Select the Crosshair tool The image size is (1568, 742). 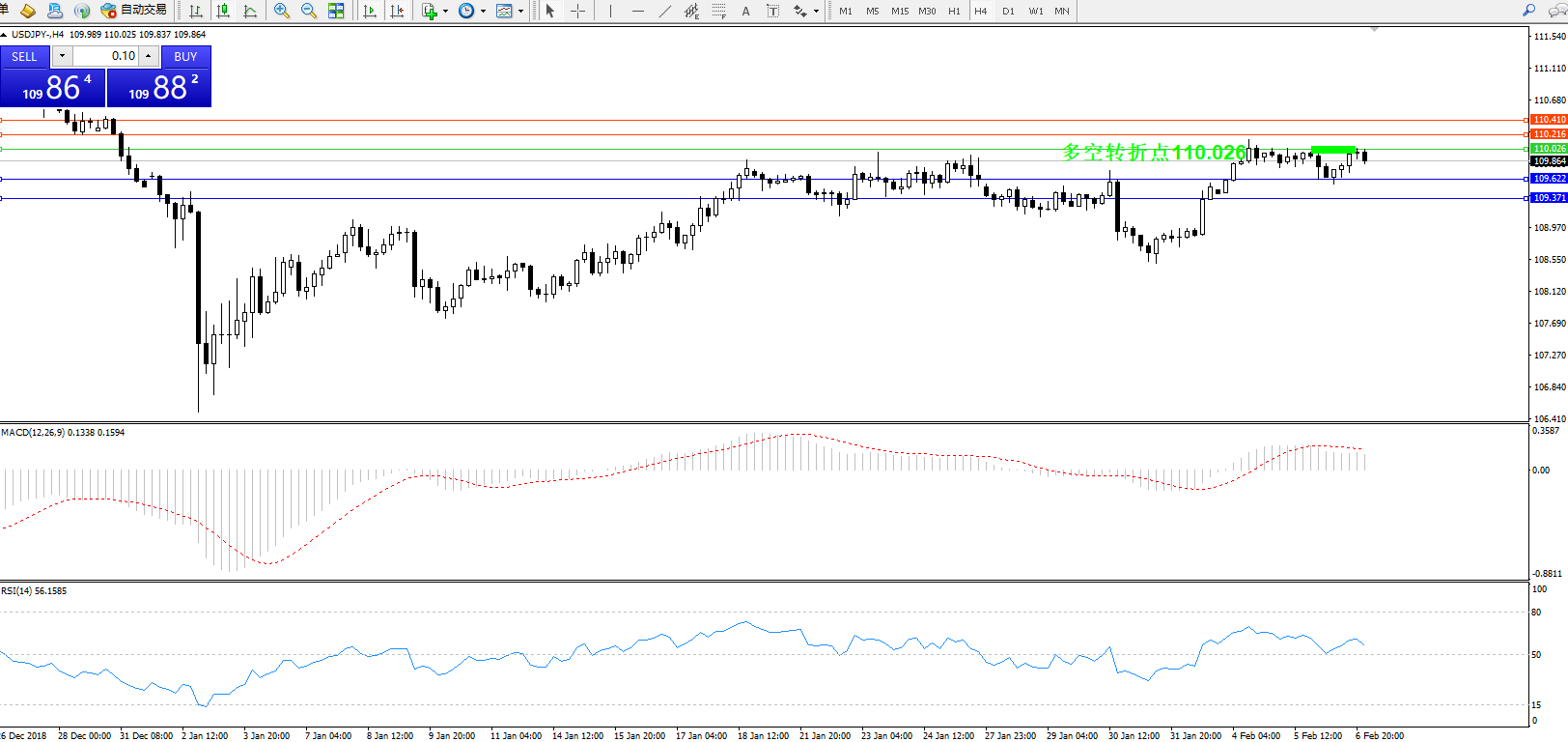pyautogui.click(x=577, y=11)
